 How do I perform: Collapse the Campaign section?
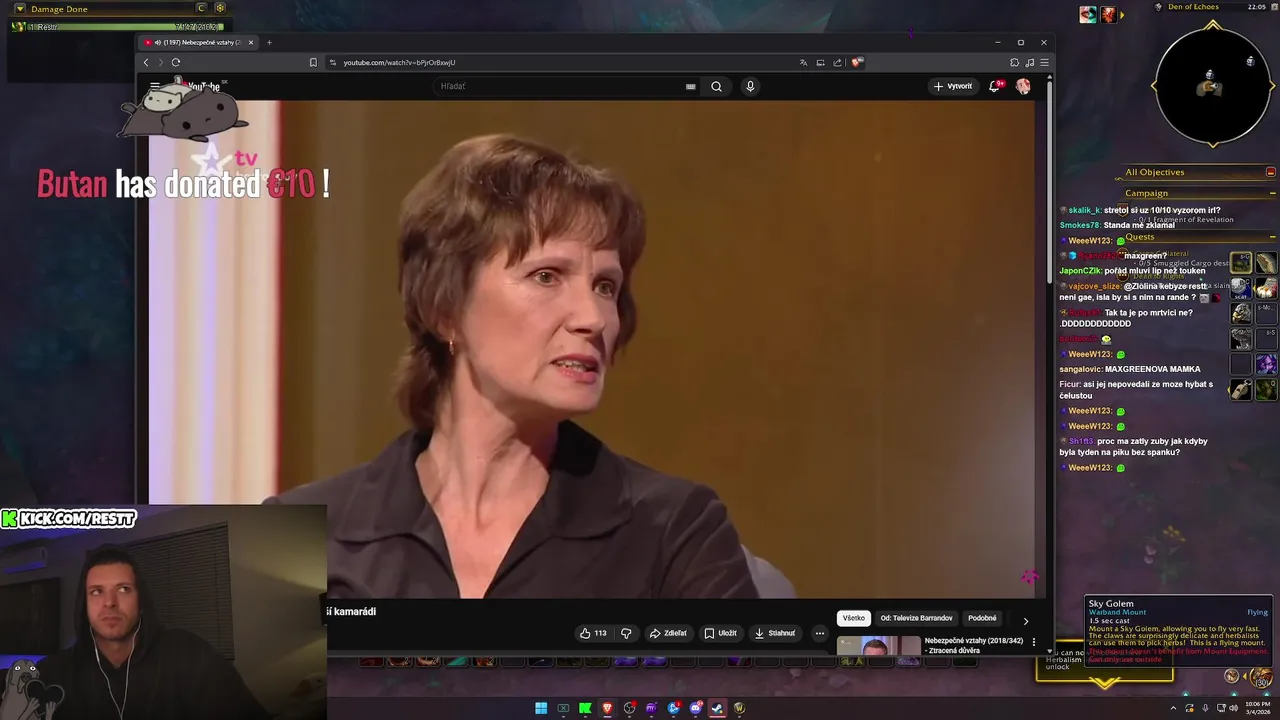1272,193
